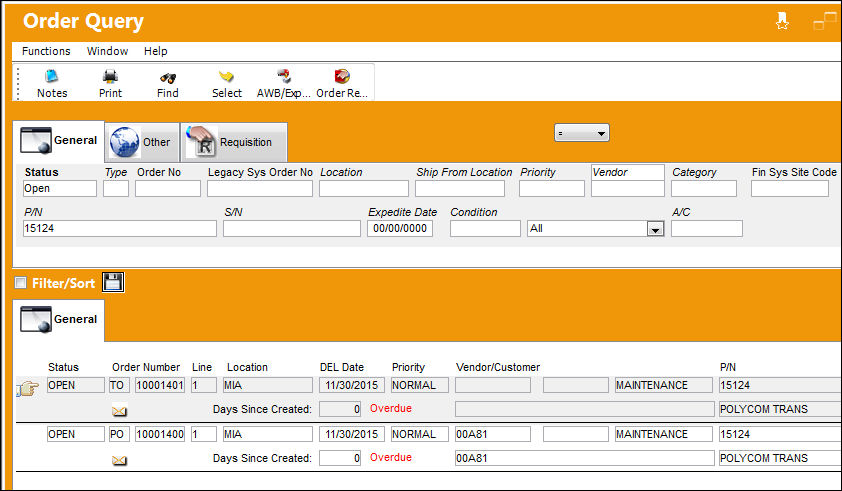Click the bookmark star icon in title bar
The height and width of the screenshot is (491, 842).
[x=782, y=20]
